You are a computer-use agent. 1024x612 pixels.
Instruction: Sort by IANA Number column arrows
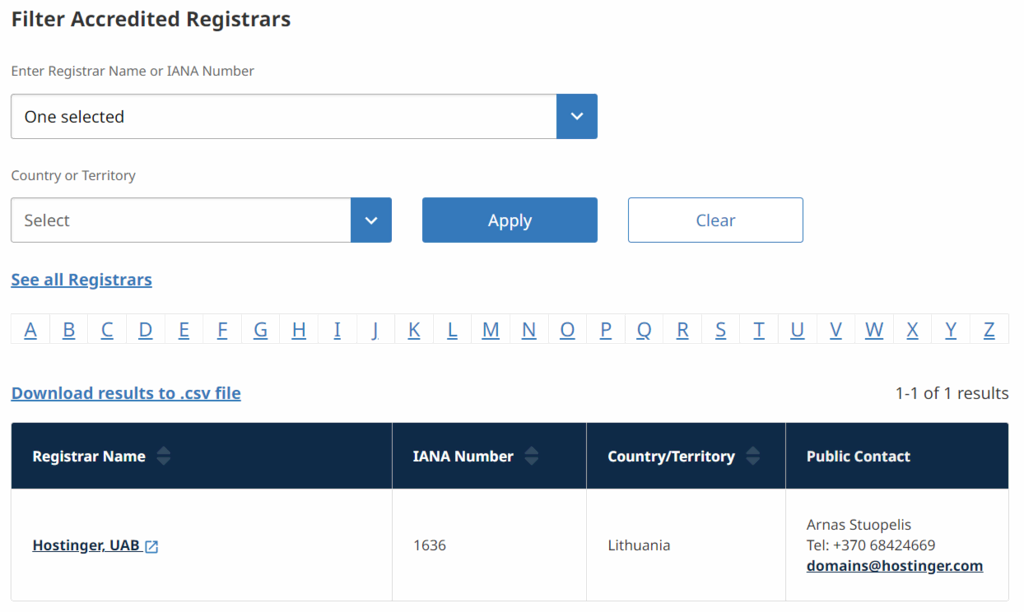click(x=532, y=456)
